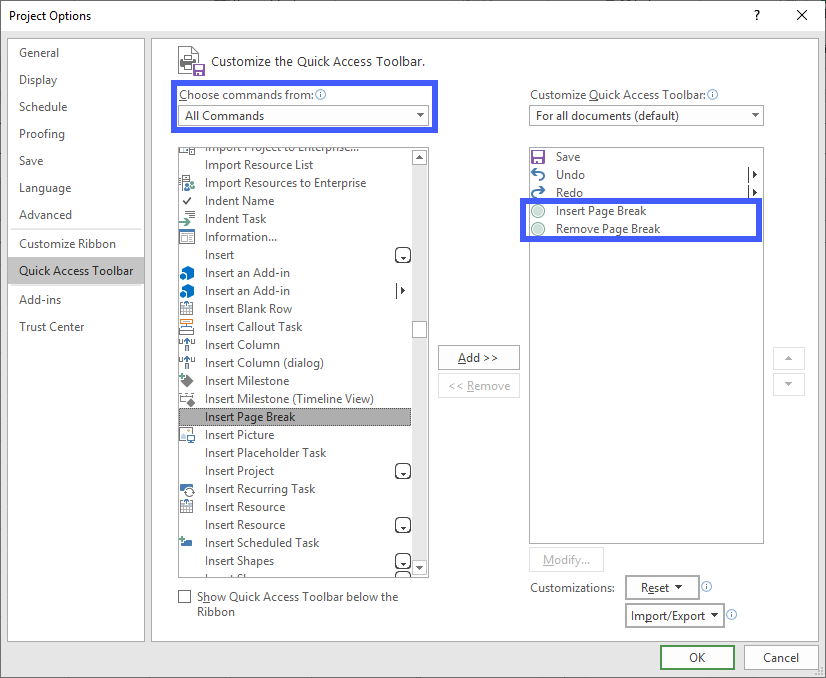
Task: Click the commands list scroll down arrow
Action: point(419,567)
